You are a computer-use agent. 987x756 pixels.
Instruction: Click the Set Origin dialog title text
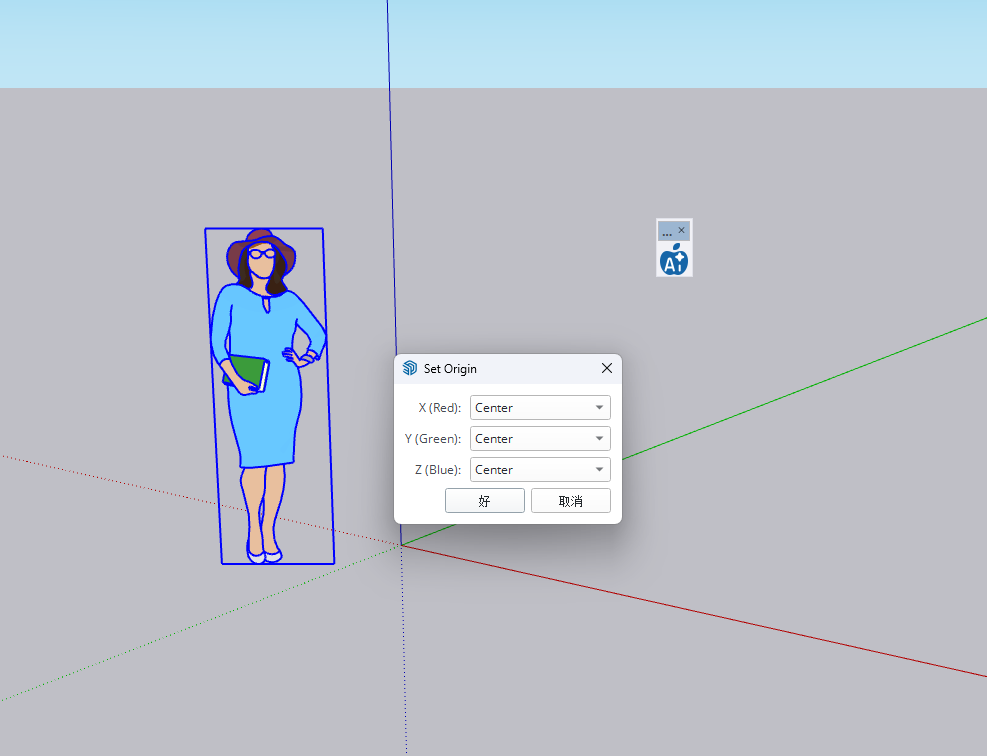(x=450, y=369)
